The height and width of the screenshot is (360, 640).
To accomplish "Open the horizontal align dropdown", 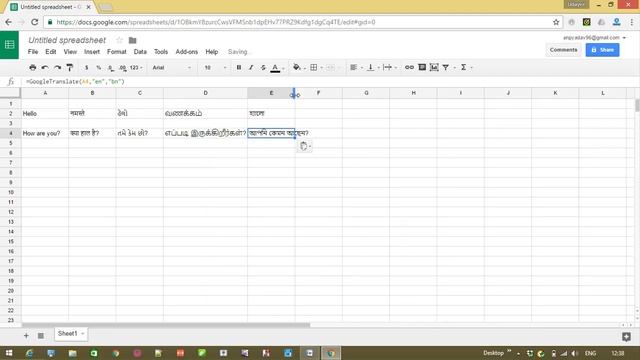I will (x=355, y=67).
